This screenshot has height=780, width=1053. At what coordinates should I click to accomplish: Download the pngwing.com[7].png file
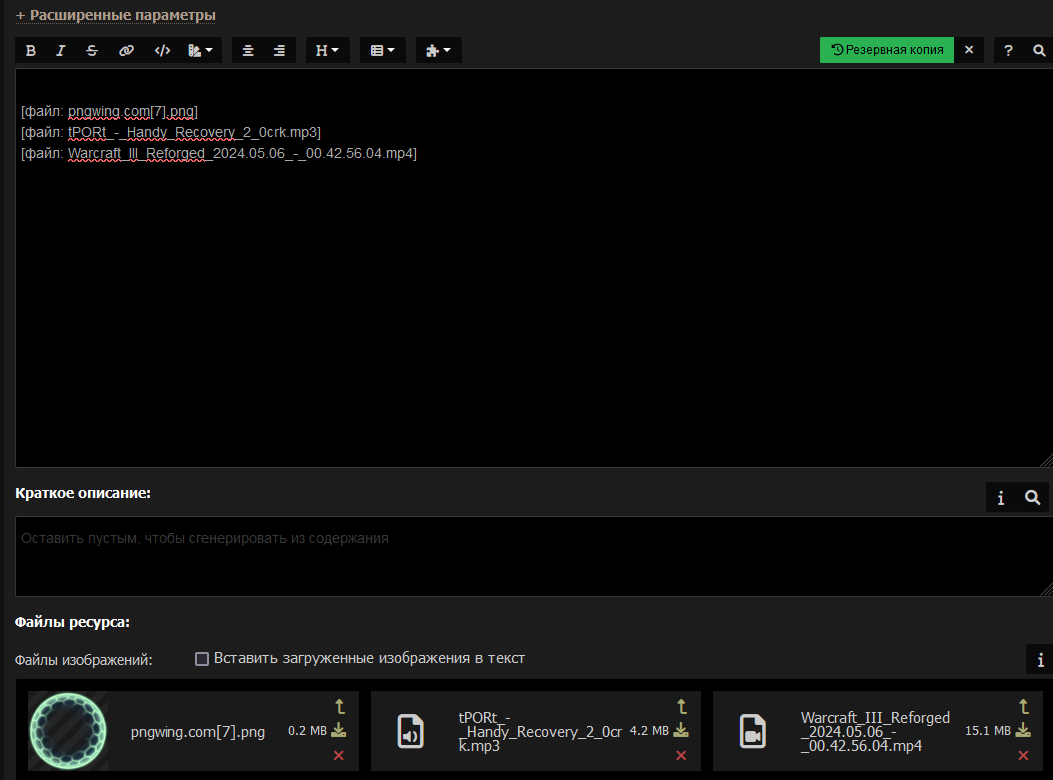coord(338,730)
